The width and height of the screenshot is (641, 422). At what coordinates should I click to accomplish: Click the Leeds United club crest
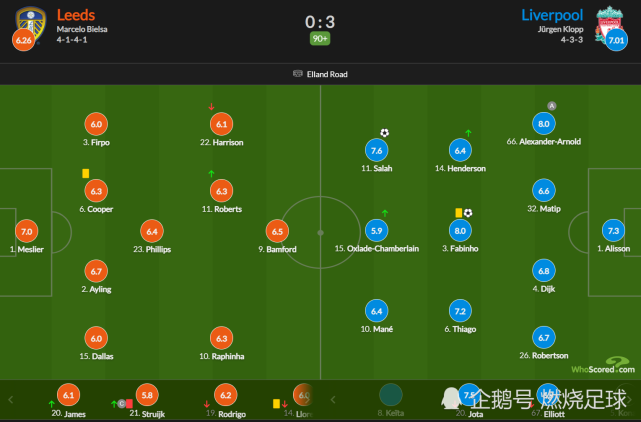(x=31, y=24)
